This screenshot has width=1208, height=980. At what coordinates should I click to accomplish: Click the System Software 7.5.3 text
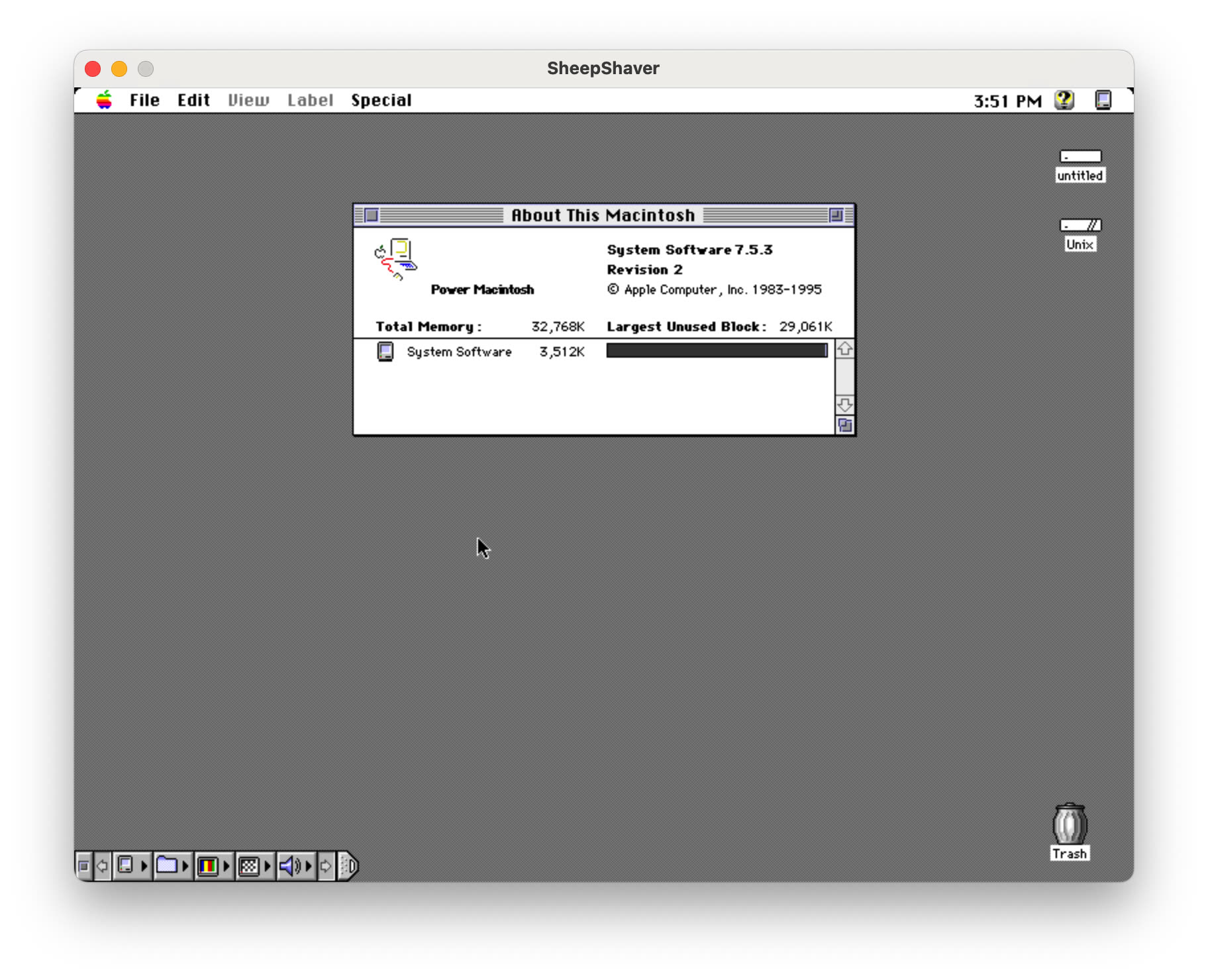point(689,250)
